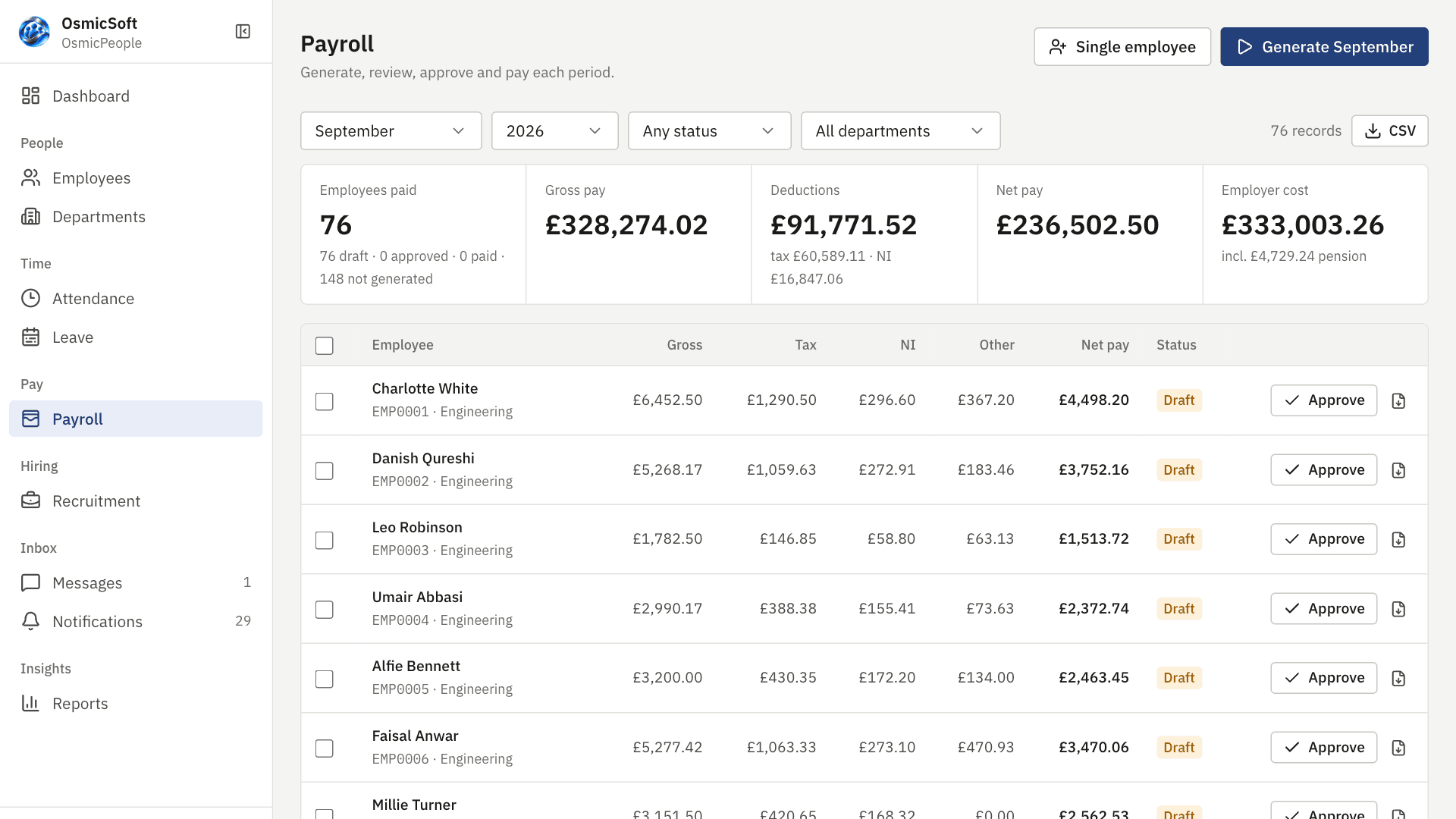
Task: Click net pay value £4,498.20
Action: click(x=1094, y=400)
